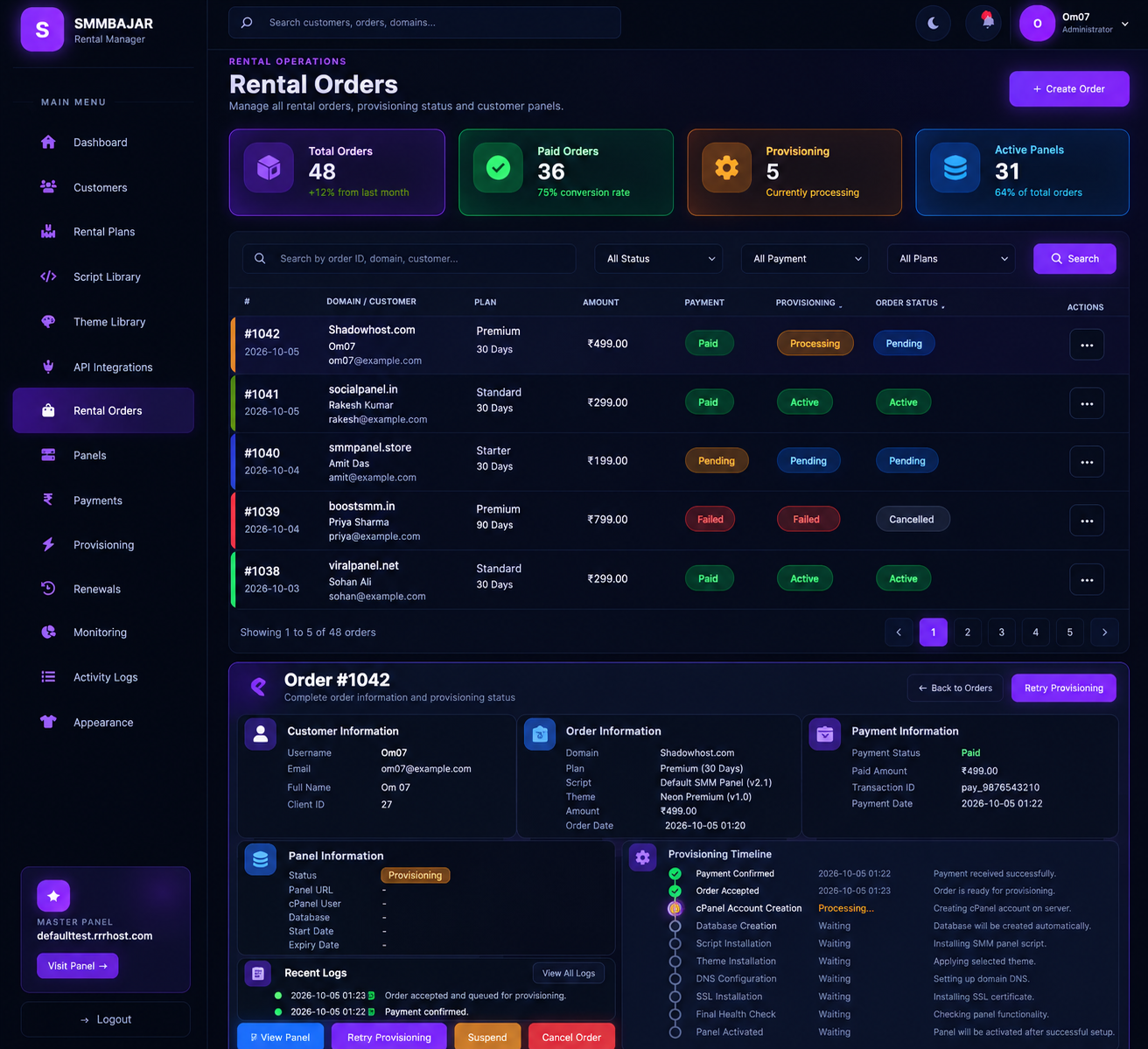Click the Paid Orders checkmark icon

(498, 167)
